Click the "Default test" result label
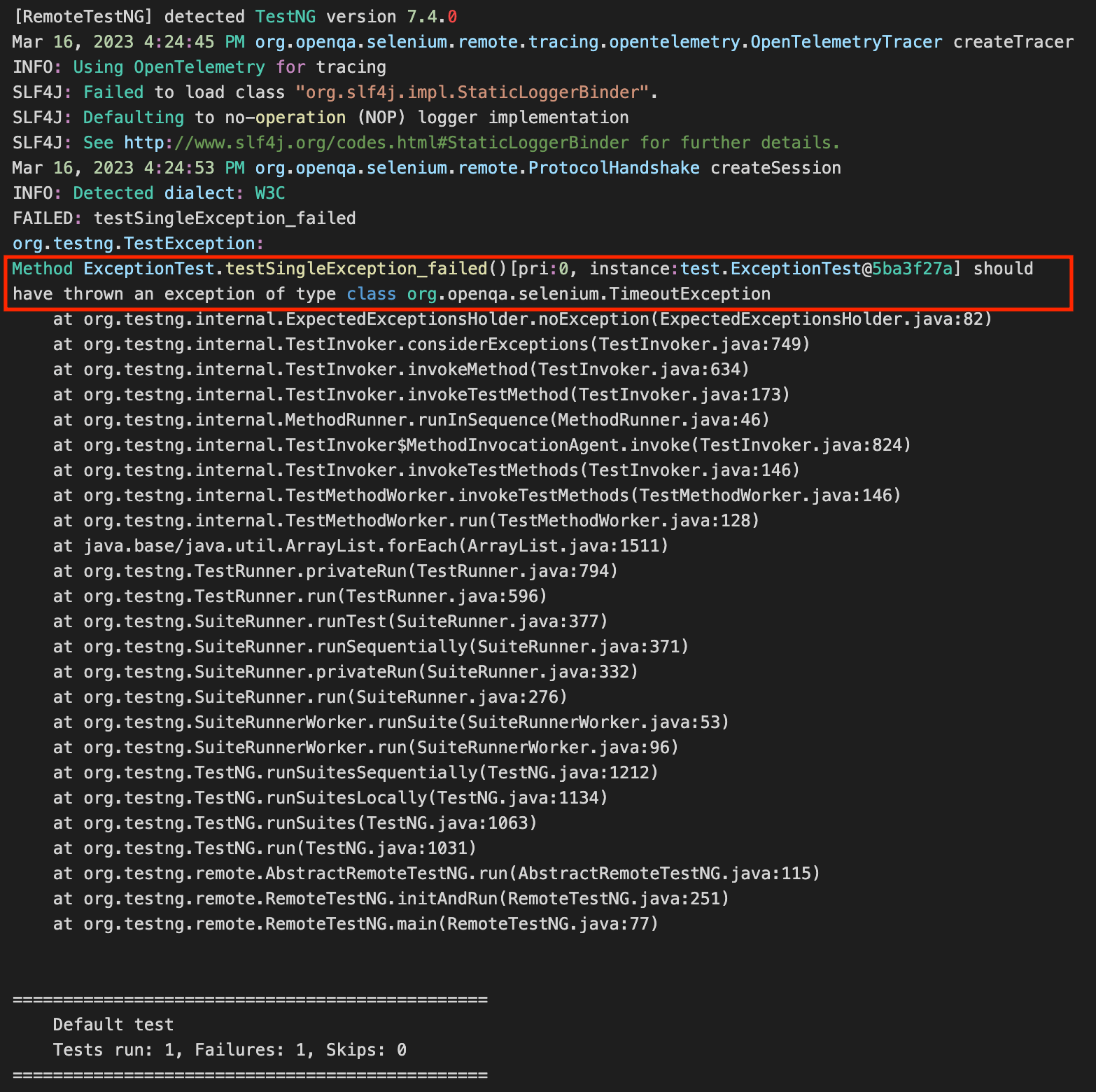Screen dimensions: 1096x1092 (x=113, y=1025)
